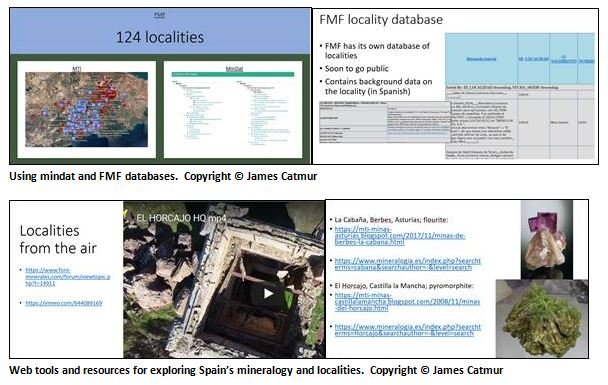This screenshot has height=385, width=608.
Task: Click the MinDat locality tree screenshot
Action: point(233,110)
